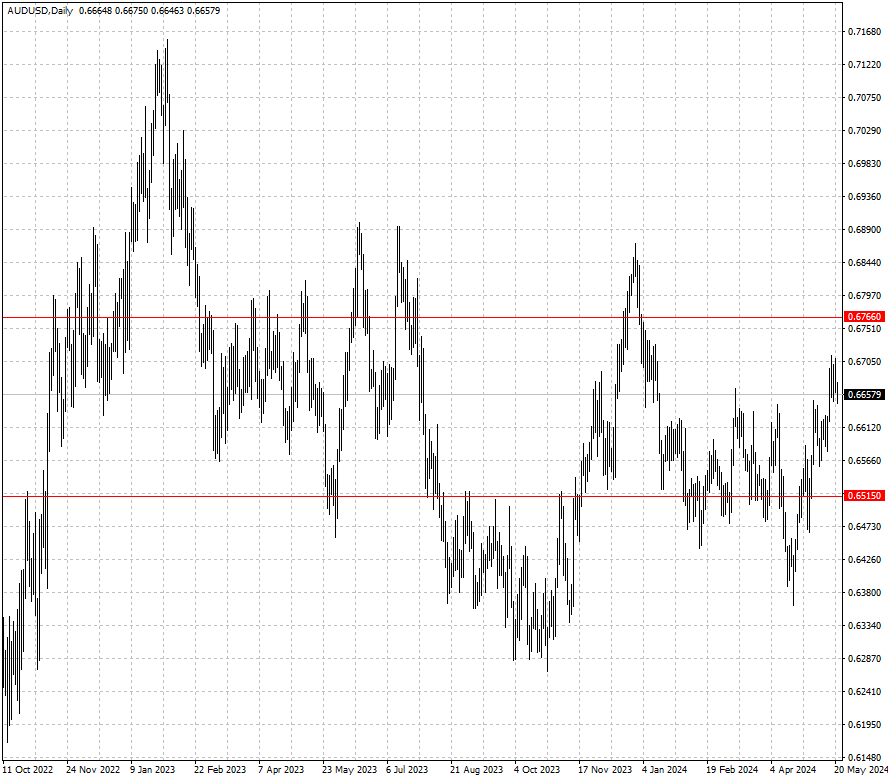Click the 0.67970 price axis value

pyautogui.click(x=864, y=296)
